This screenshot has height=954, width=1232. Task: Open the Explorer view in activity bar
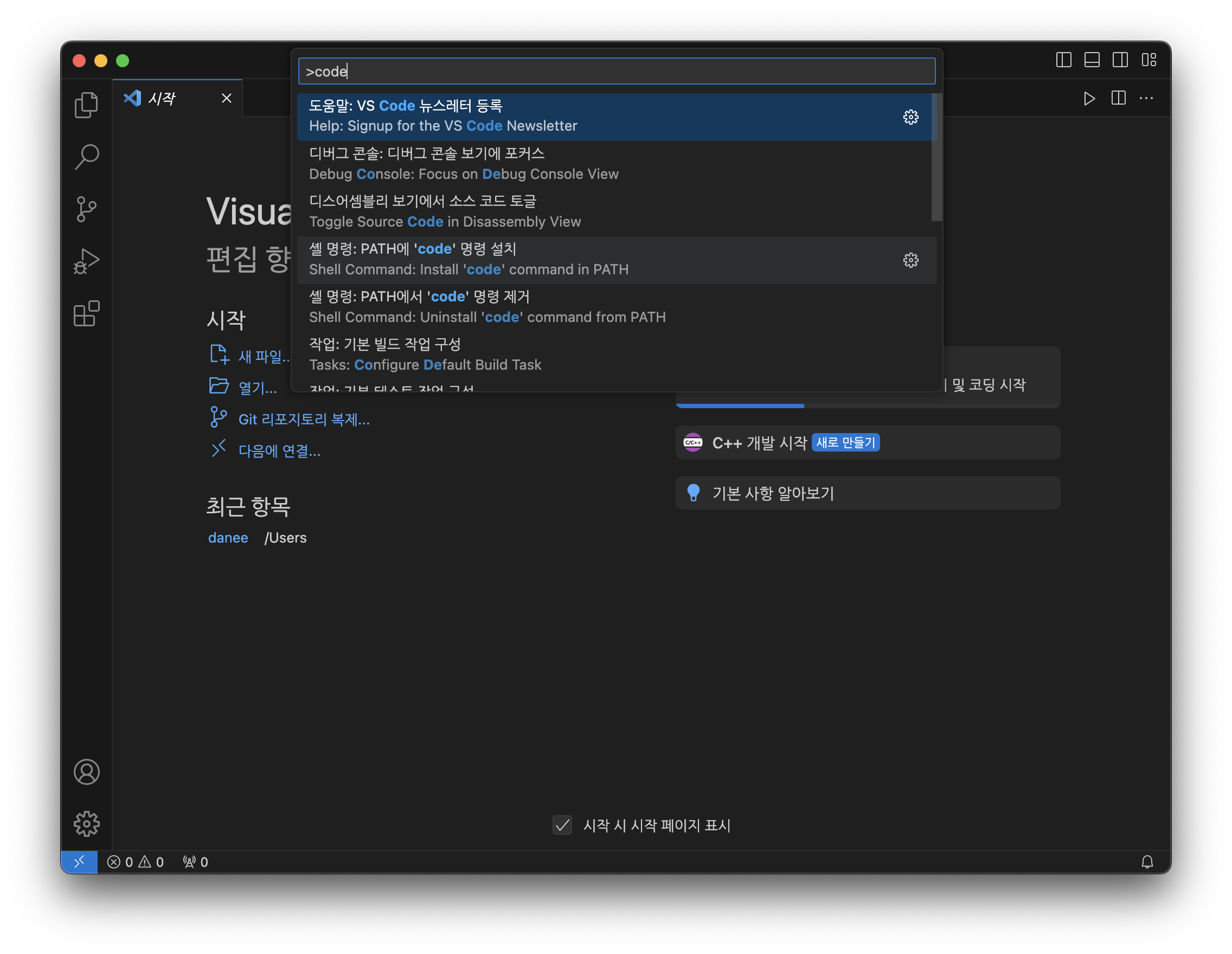pyautogui.click(x=86, y=105)
